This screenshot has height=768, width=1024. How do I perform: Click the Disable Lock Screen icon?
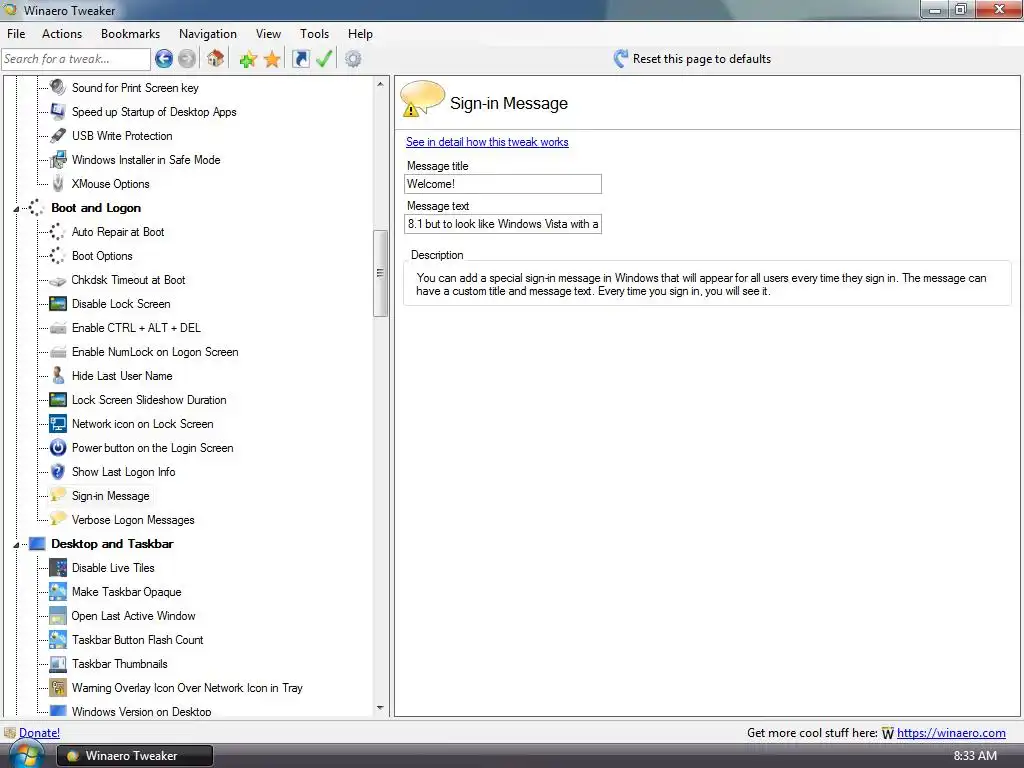pos(58,303)
